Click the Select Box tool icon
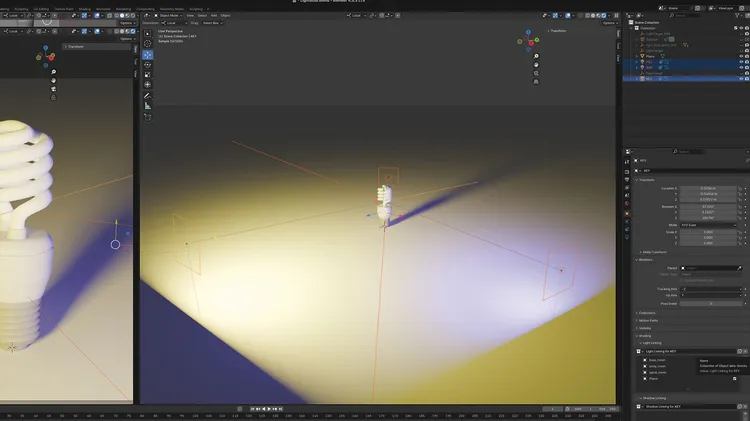The height and width of the screenshot is (421, 750). (148, 33)
